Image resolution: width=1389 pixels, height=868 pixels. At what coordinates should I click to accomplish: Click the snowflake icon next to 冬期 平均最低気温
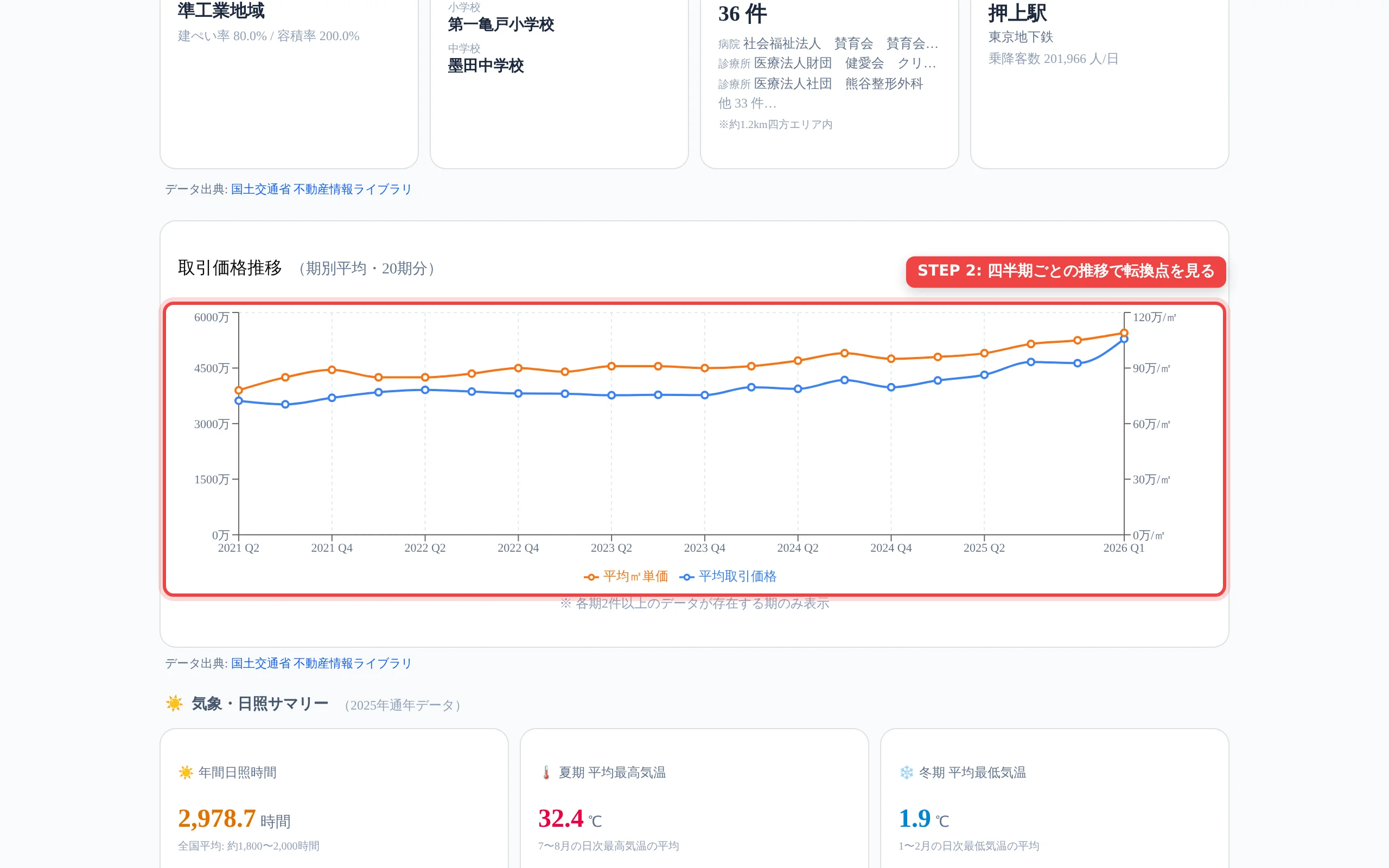pyautogui.click(x=906, y=773)
